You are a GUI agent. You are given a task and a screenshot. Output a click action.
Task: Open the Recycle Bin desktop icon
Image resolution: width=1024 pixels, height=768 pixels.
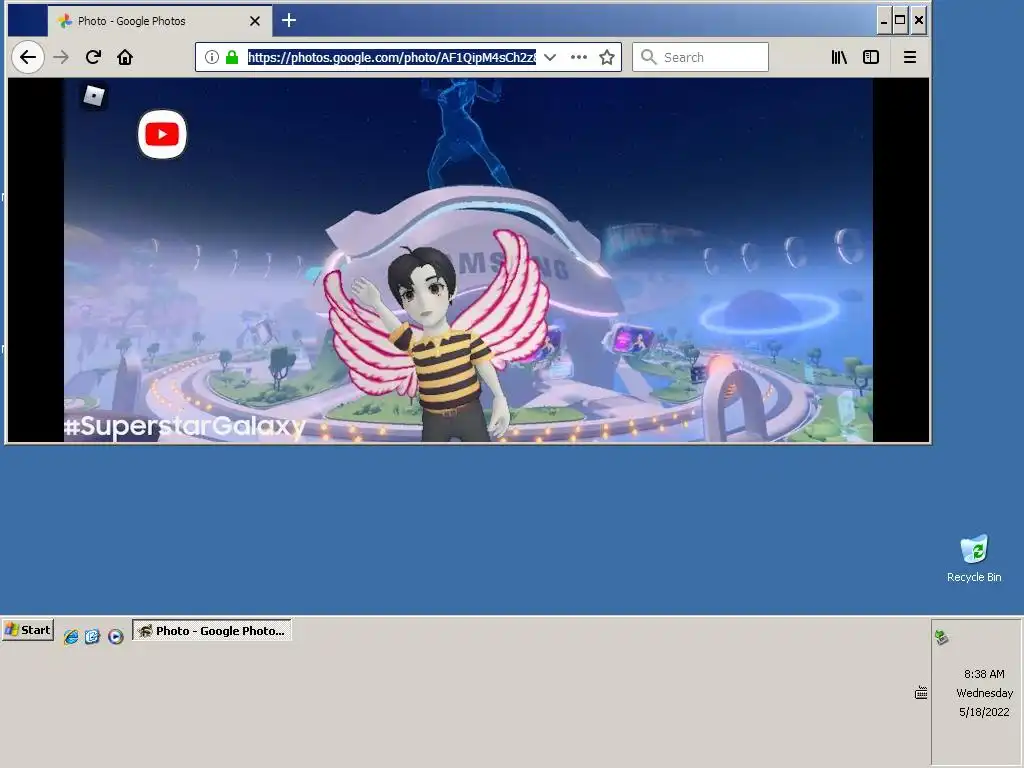[x=974, y=559]
